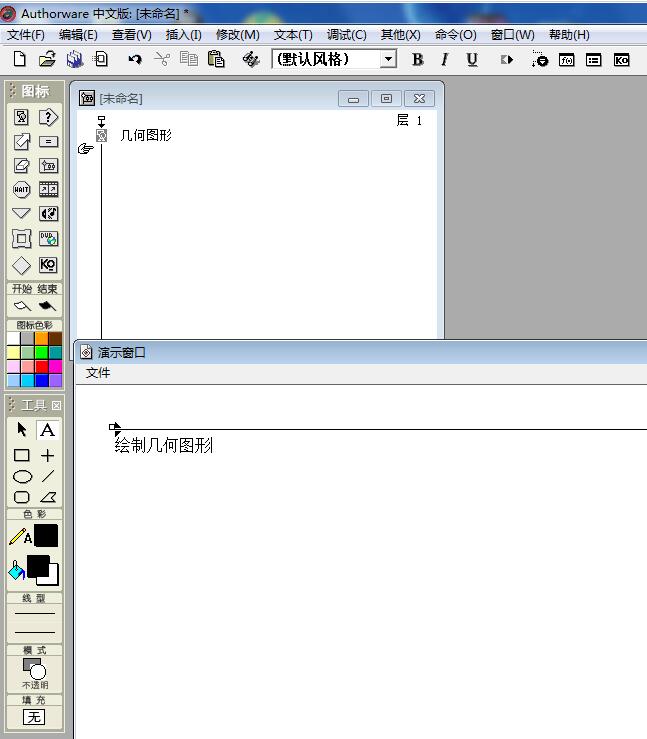The height and width of the screenshot is (739, 647).
Task: Open the 调试(C) menu
Action: [x=346, y=35]
